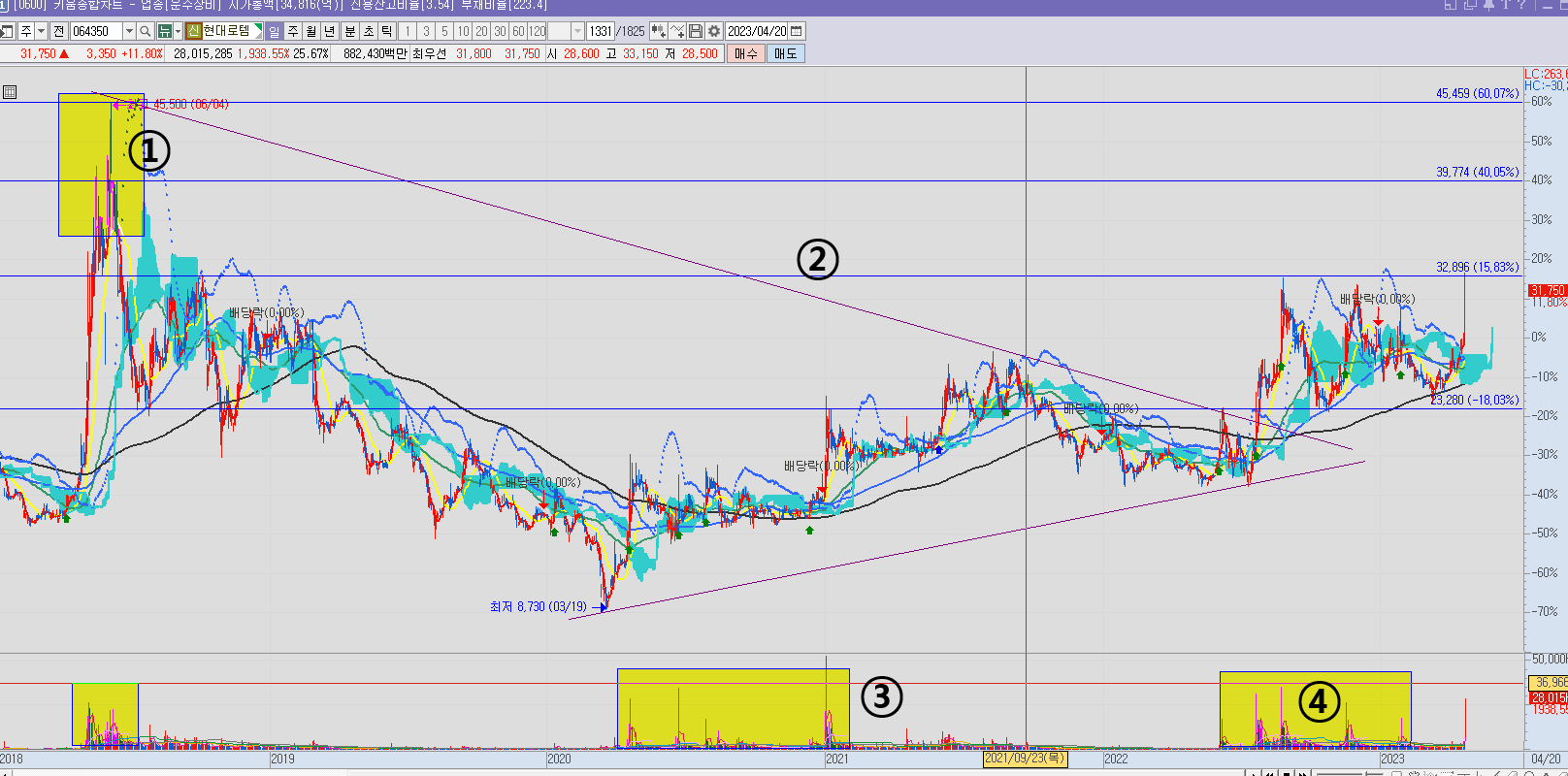Viewport: 1568px width, 776px height.
Task: Click the 39,774 (40.05%) level label
Action: point(1477,172)
